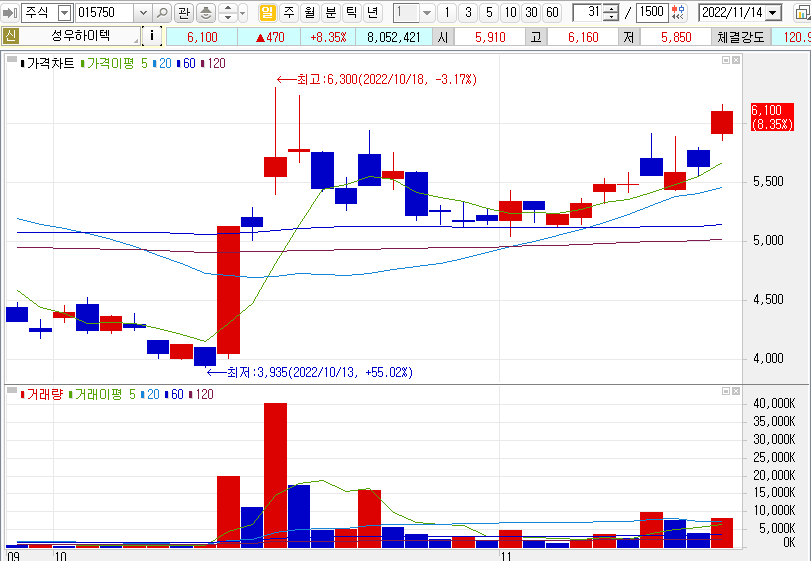The width and height of the screenshot is (811, 561).
Task: Click the 5 interval button
Action: [x=489, y=12]
